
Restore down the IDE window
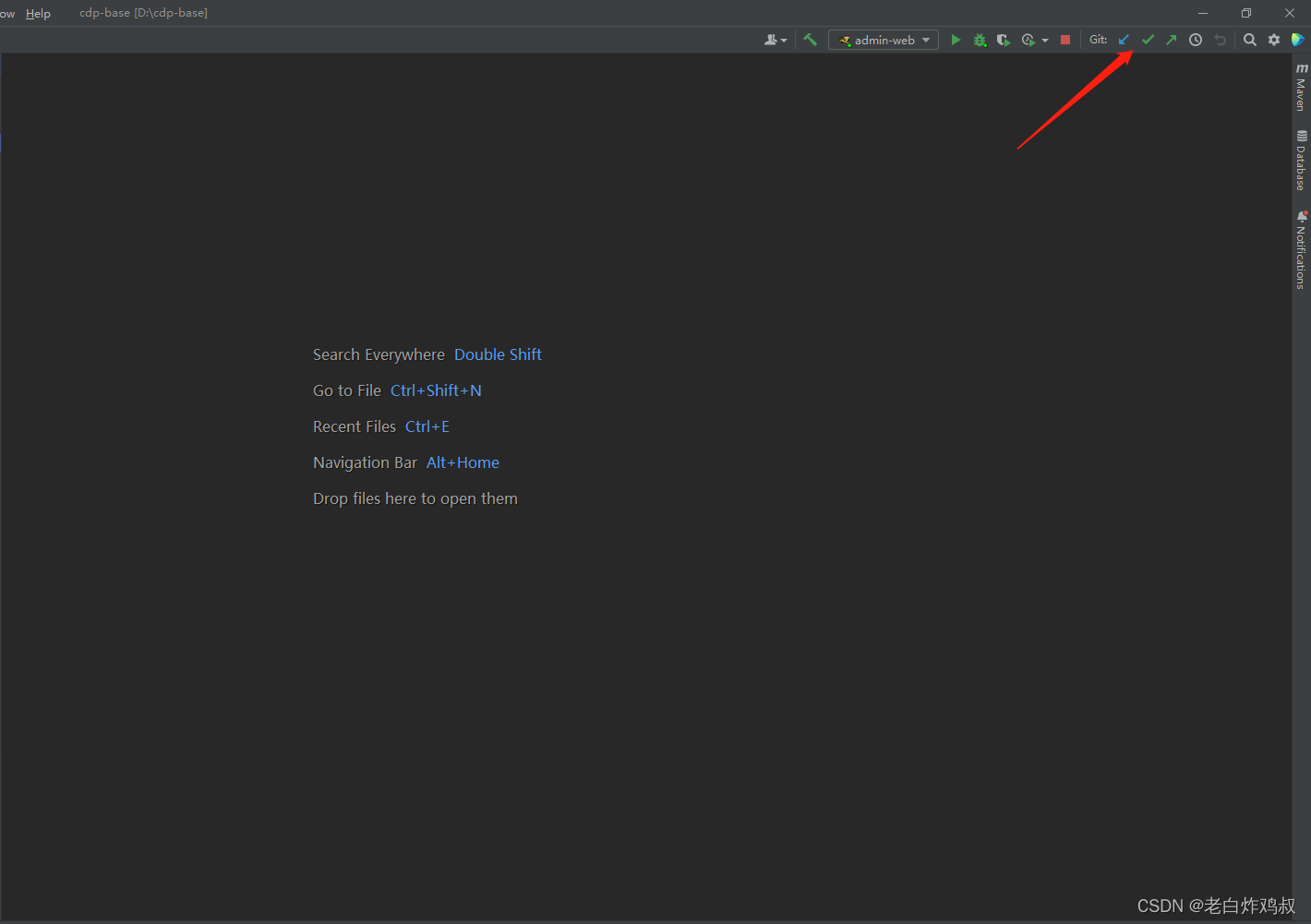[1246, 13]
